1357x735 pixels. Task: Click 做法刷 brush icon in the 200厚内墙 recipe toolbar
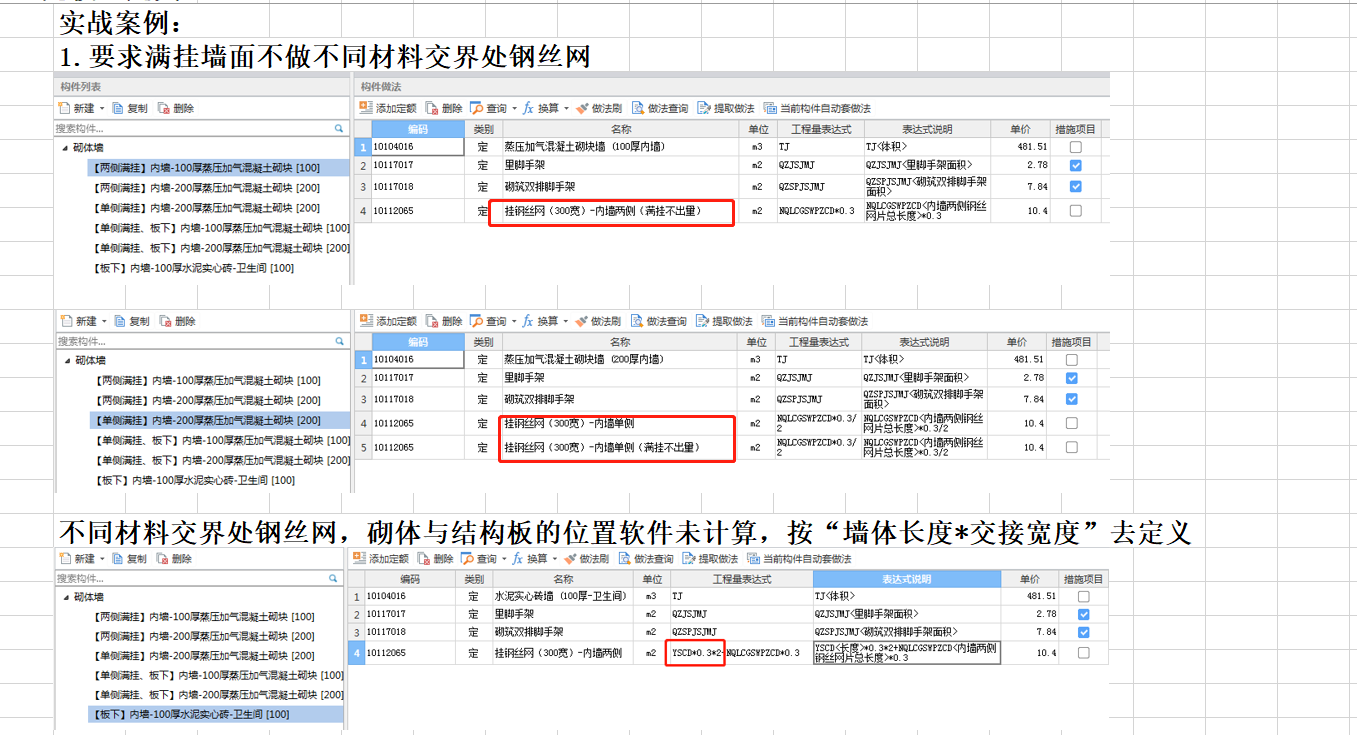581,321
